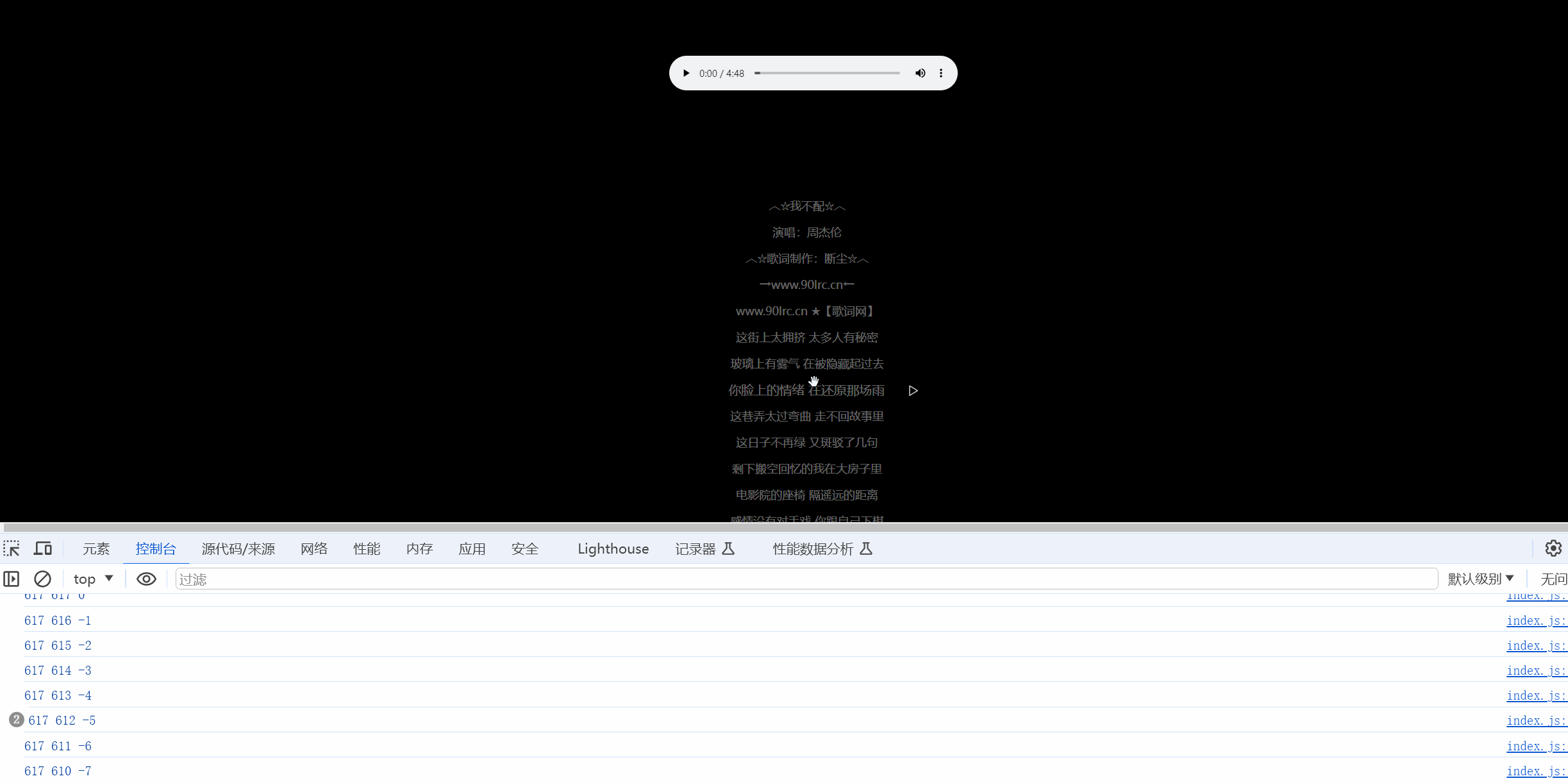Seek on the audio progress slider
1568x783 pixels.
(827, 73)
